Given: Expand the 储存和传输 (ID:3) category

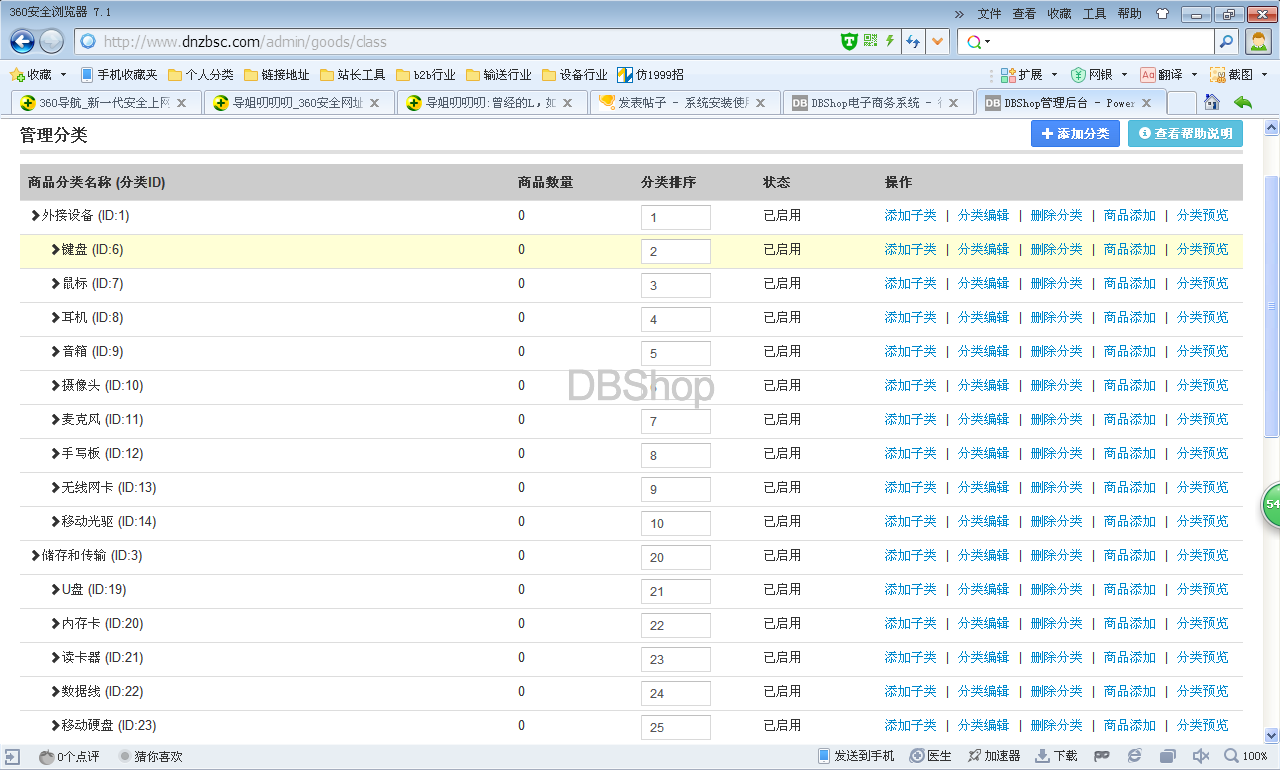Looking at the screenshot, I should coord(36,555).
